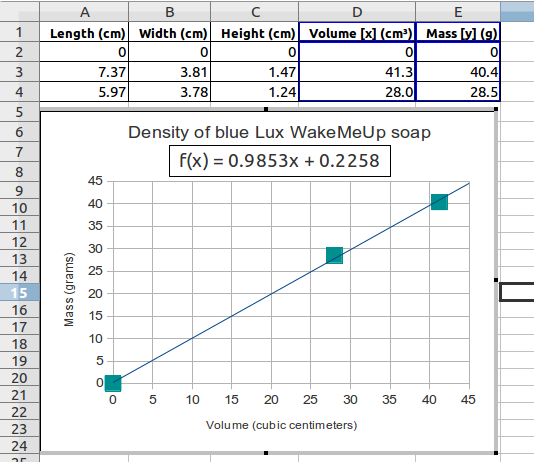Screen dimensions: 534x462
Task: Select row 24 header
Action: coord(19,446)
